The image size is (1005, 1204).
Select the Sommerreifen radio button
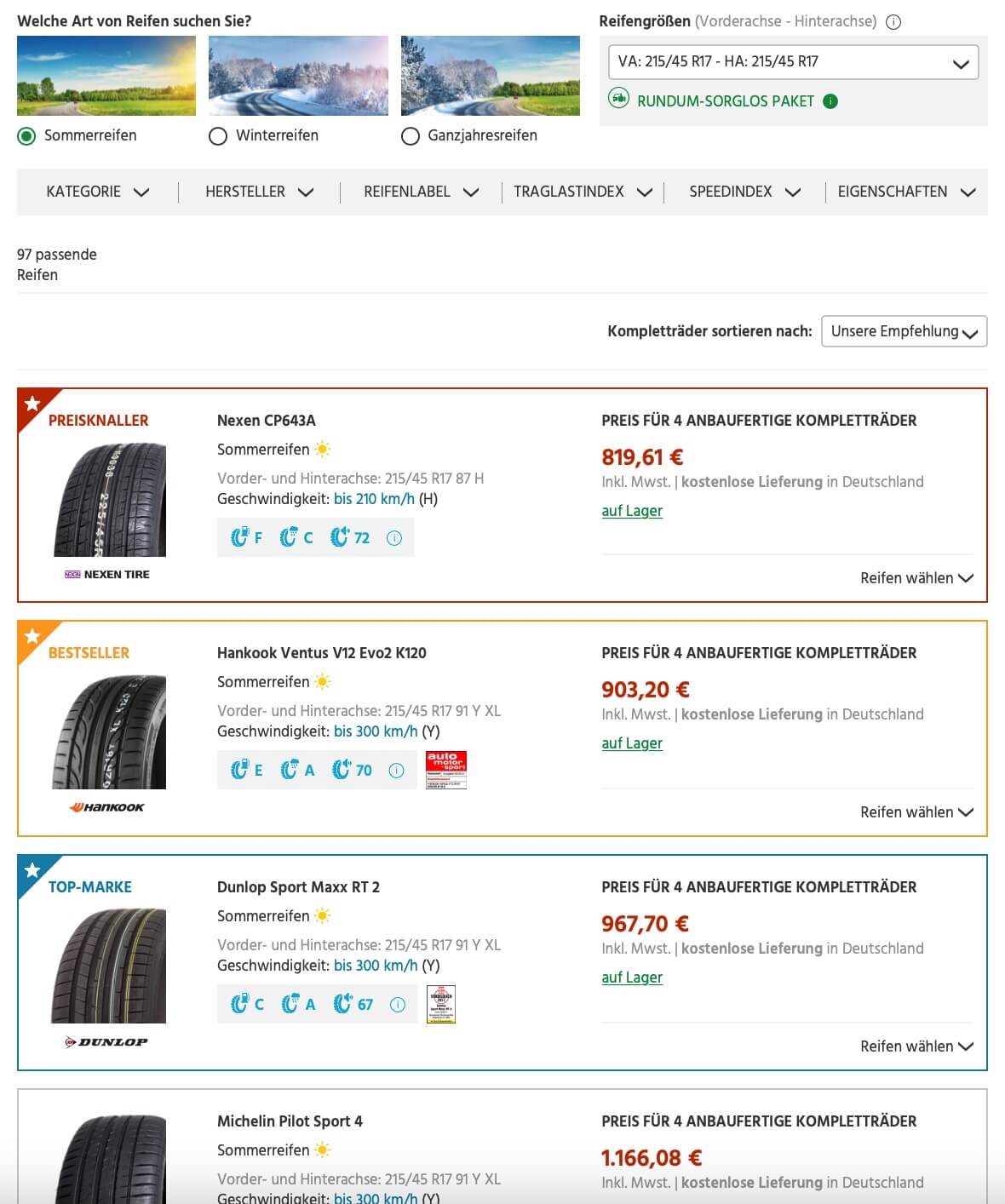(x=27, y=136)
